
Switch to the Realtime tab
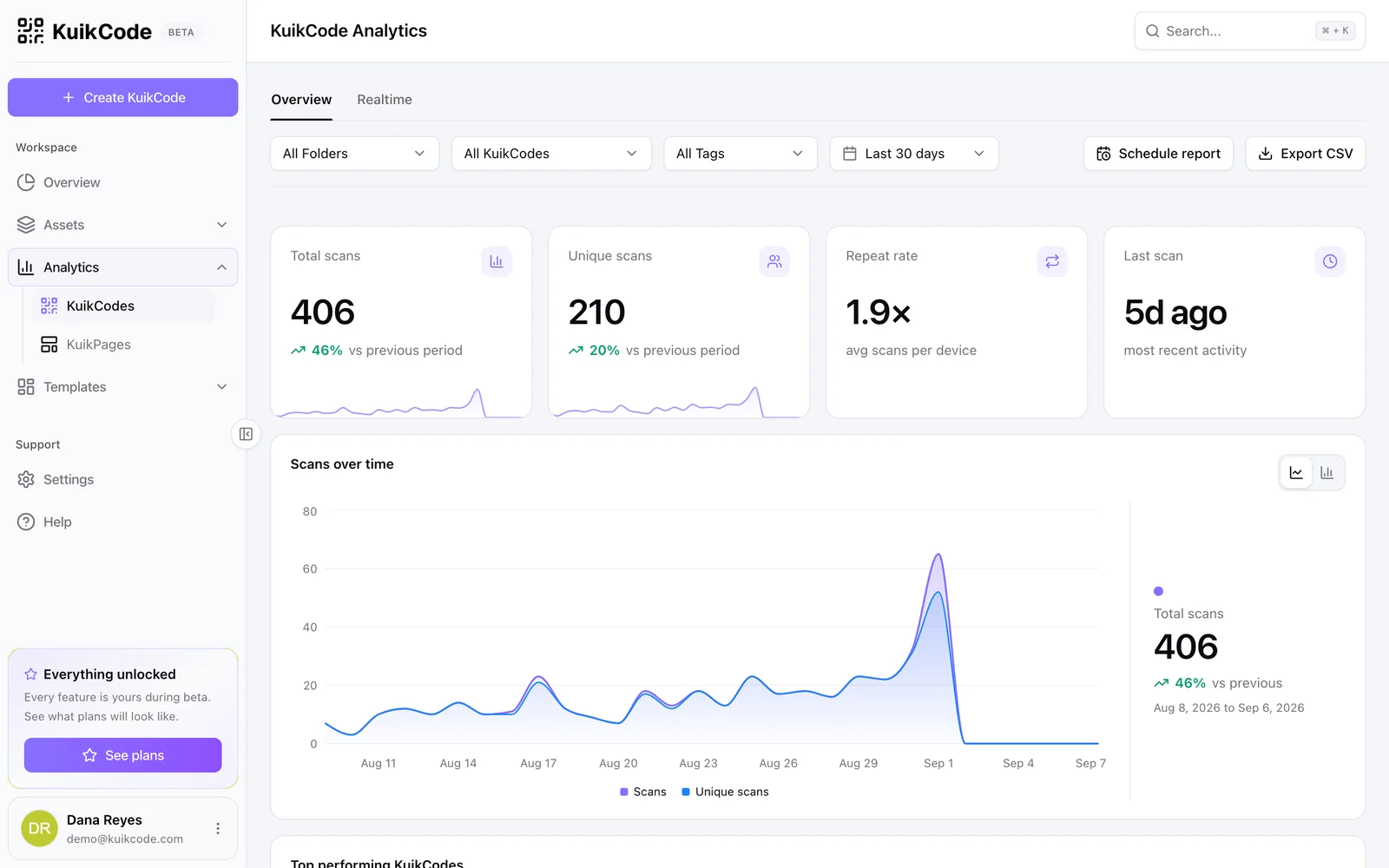click(x=385, y=100)
